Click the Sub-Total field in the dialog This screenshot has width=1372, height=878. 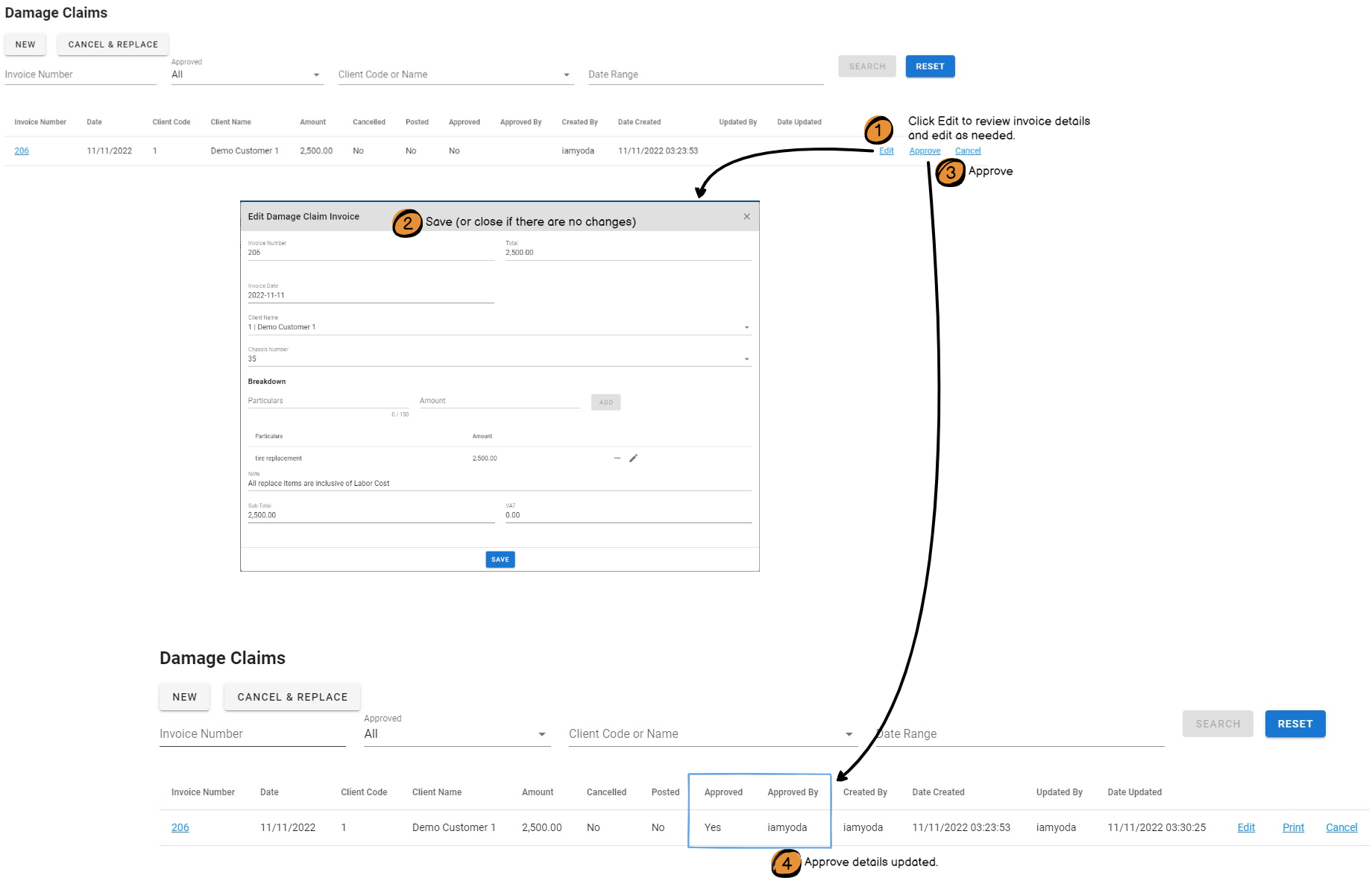pyautogui.click(x=371, y=515)
